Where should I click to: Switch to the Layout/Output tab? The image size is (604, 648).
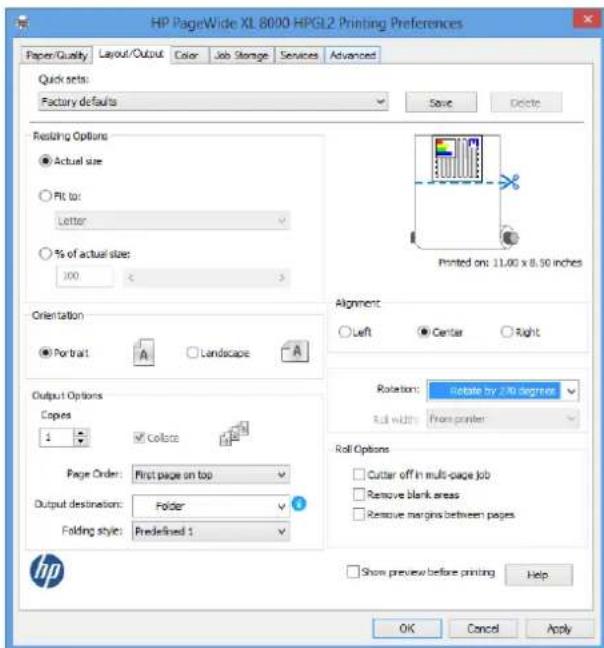131,54
